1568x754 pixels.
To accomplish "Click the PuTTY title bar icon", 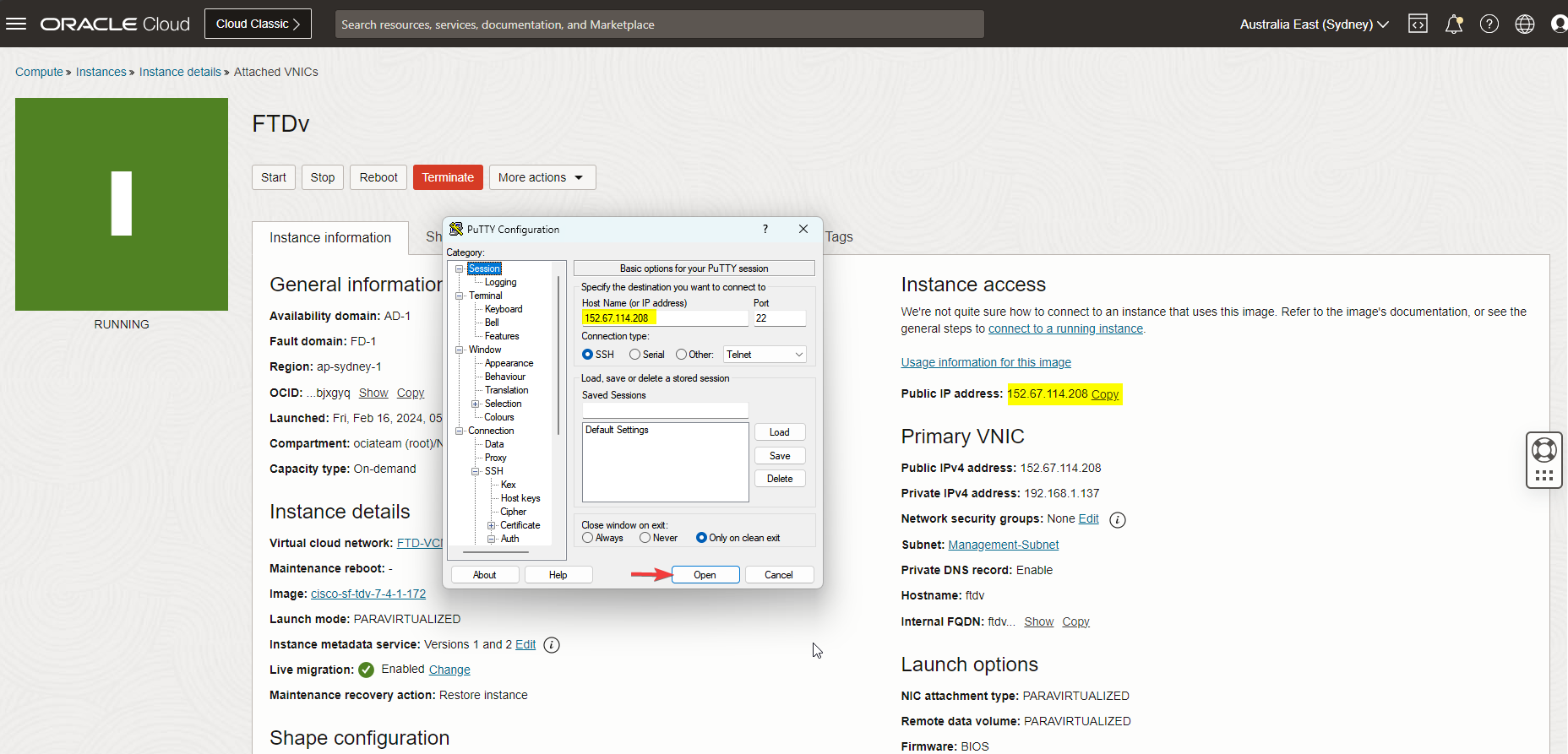I will click(x=456, y=229).
